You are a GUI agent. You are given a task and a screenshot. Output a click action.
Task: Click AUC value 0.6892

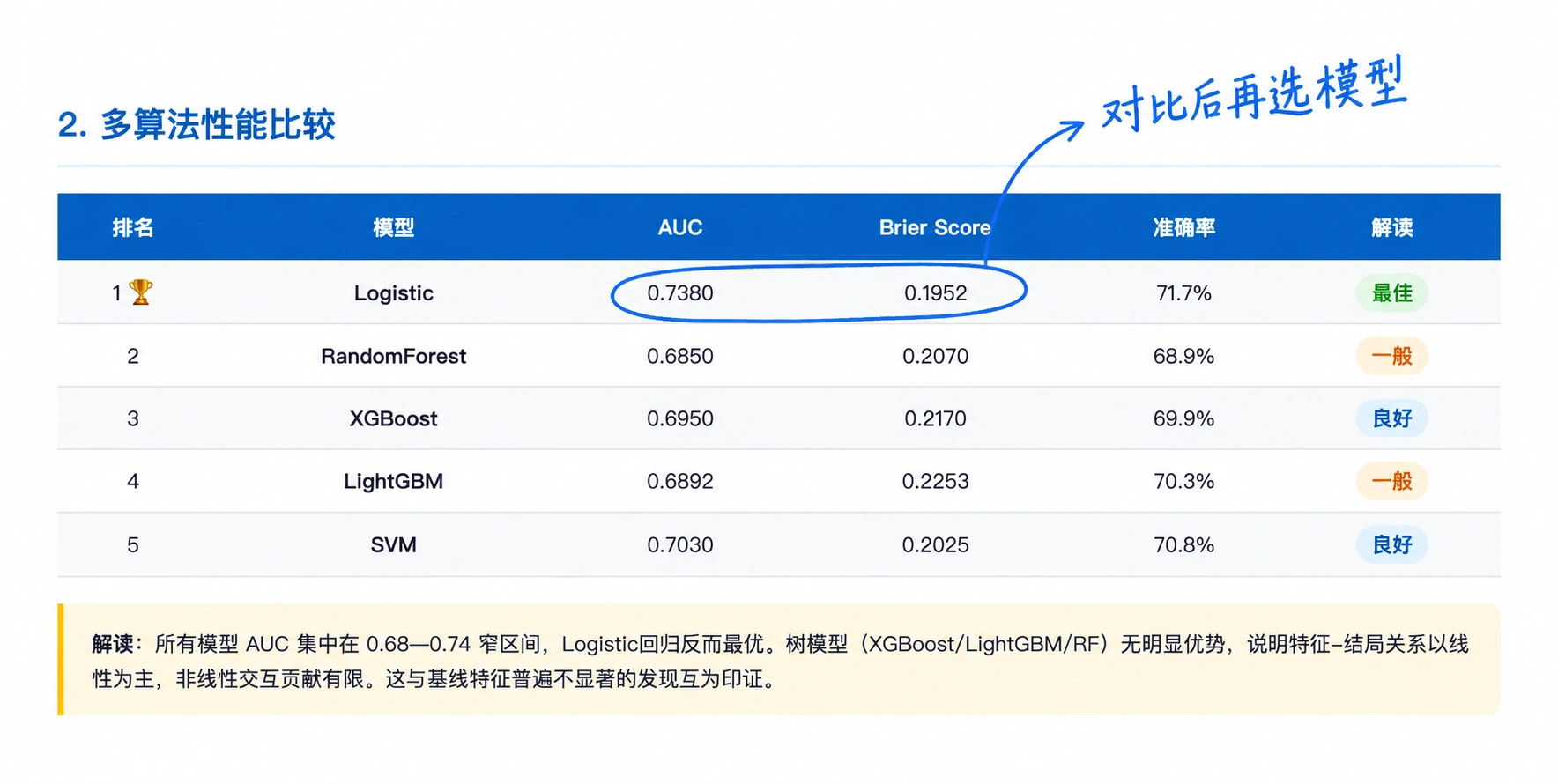(680, 481)
